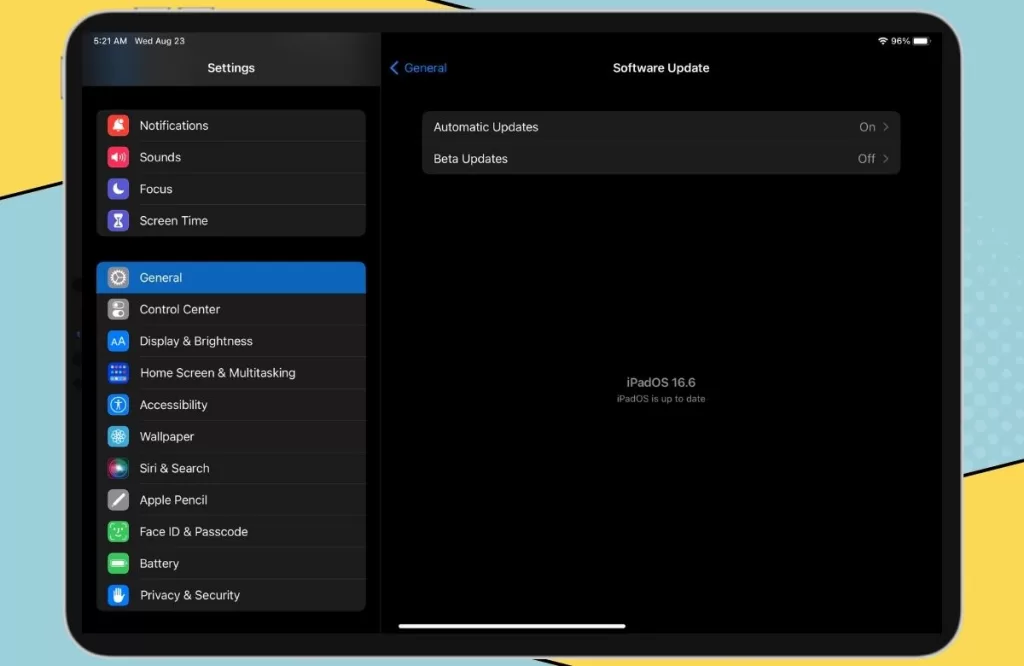Viewport: 1024px width, 666px height.
Task: Tap the Home Screen & Multitasking grid icon
Action: (118, 373)
